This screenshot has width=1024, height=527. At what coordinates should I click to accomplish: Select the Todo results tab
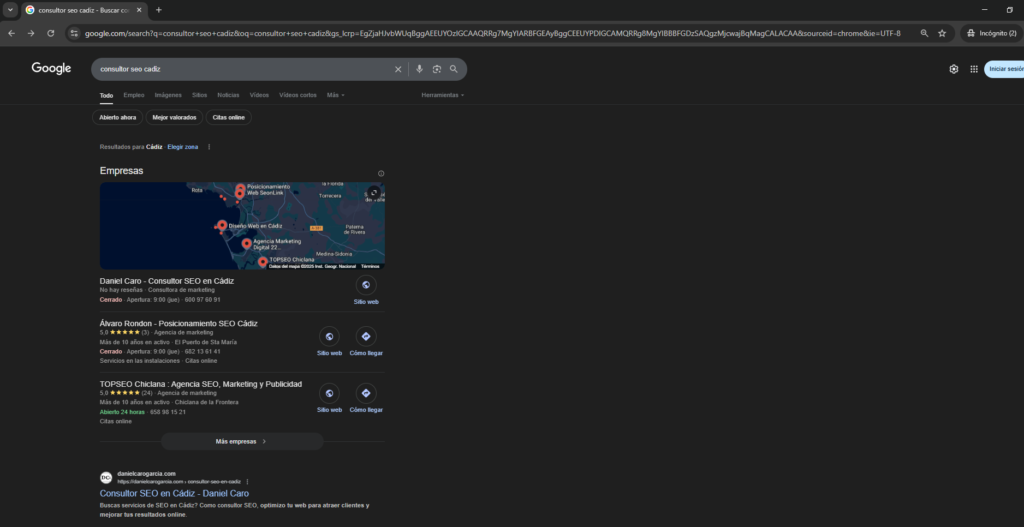coord(106,95)
